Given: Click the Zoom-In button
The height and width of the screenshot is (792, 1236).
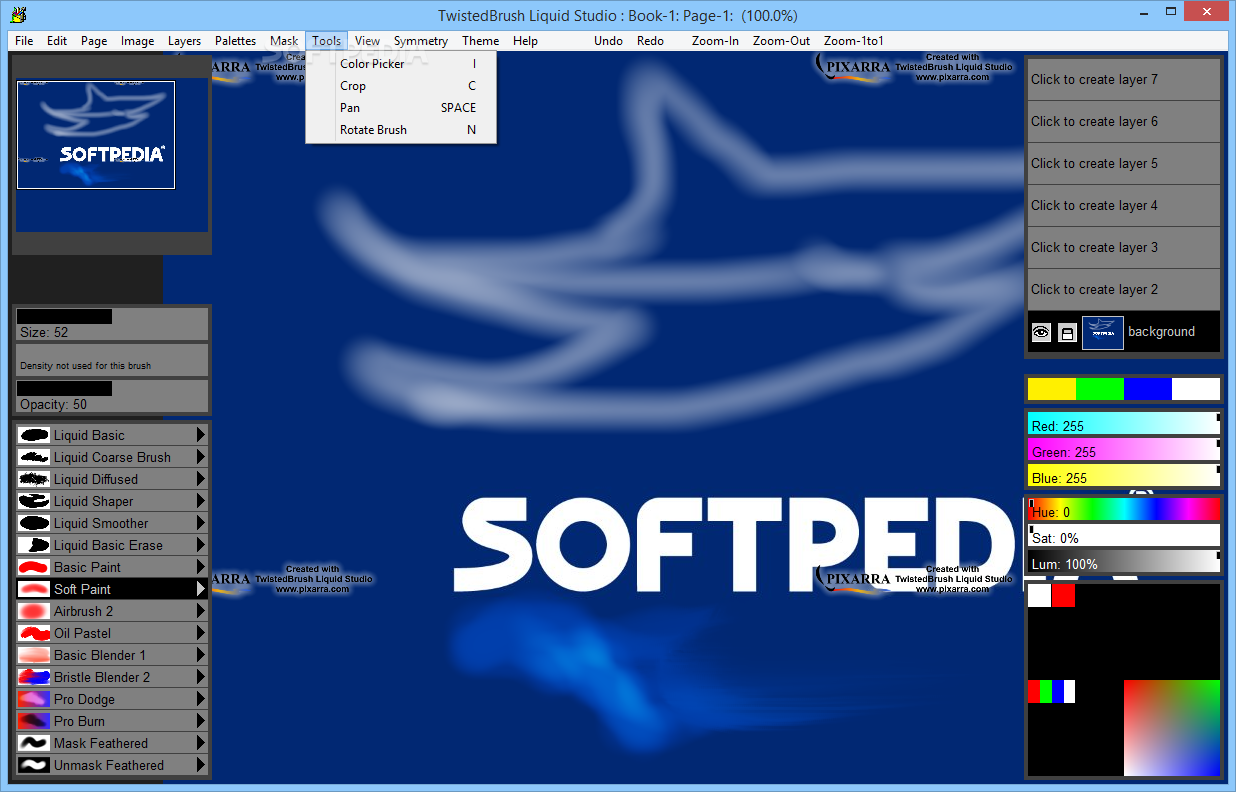Looking at the screenshot, I should click(x=715, y=41).
